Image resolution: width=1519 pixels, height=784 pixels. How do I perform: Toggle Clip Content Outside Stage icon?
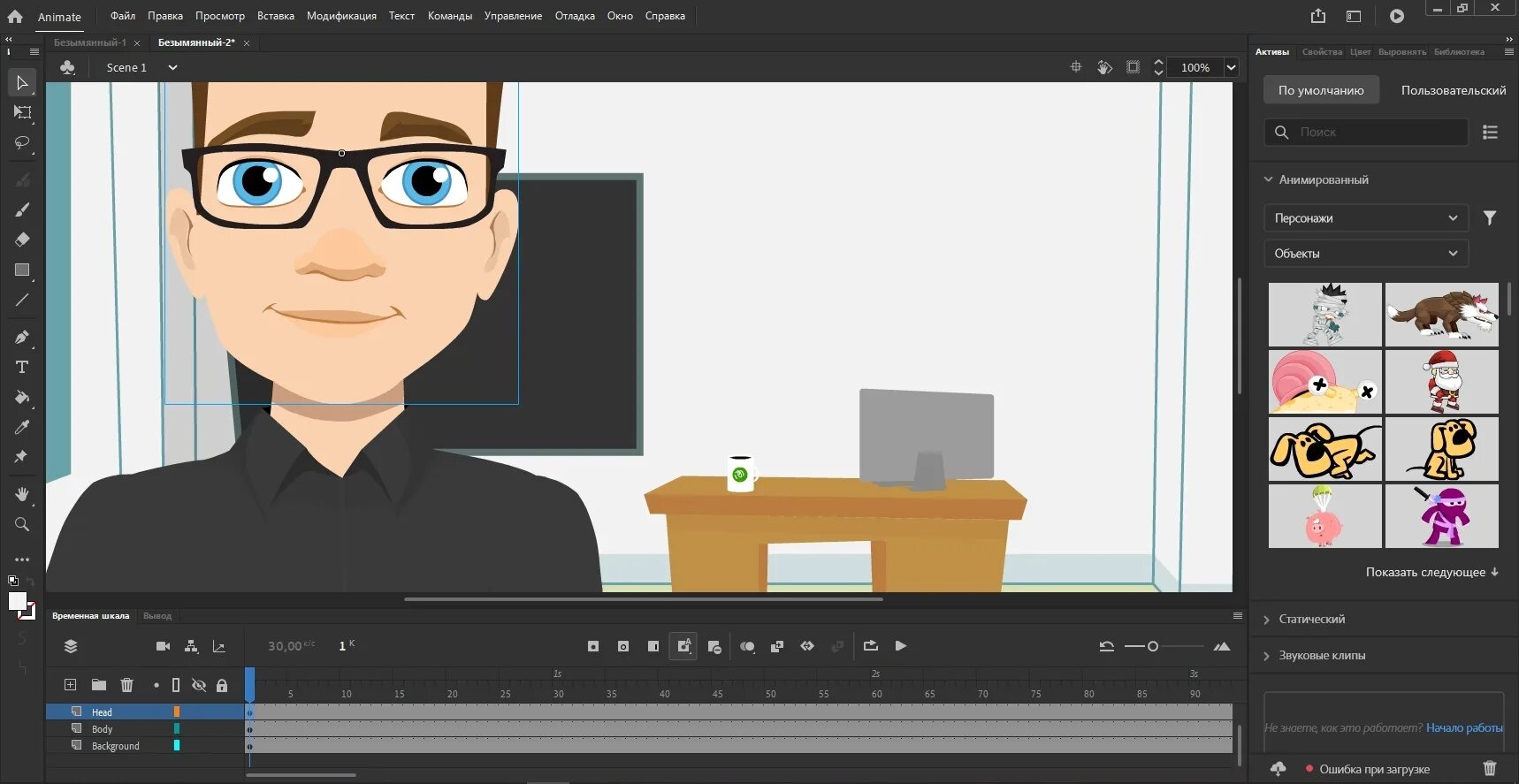tap(1133, 67)
